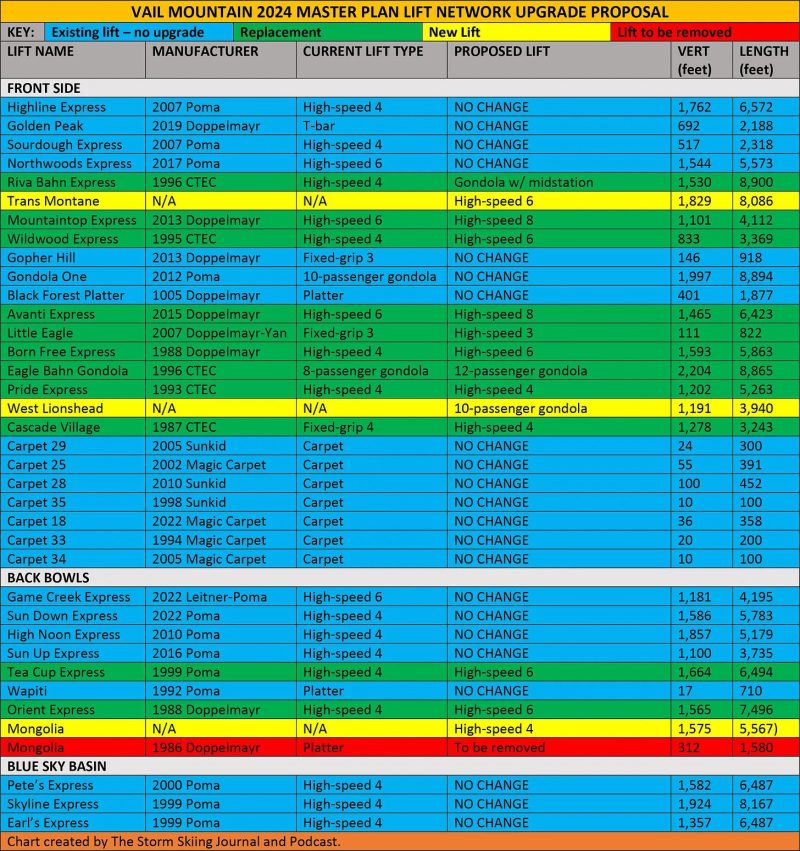Viewport: 800px width, 851px height.
Task: Select 'Game Creek Express' lift name
Action: pos(69,597)
